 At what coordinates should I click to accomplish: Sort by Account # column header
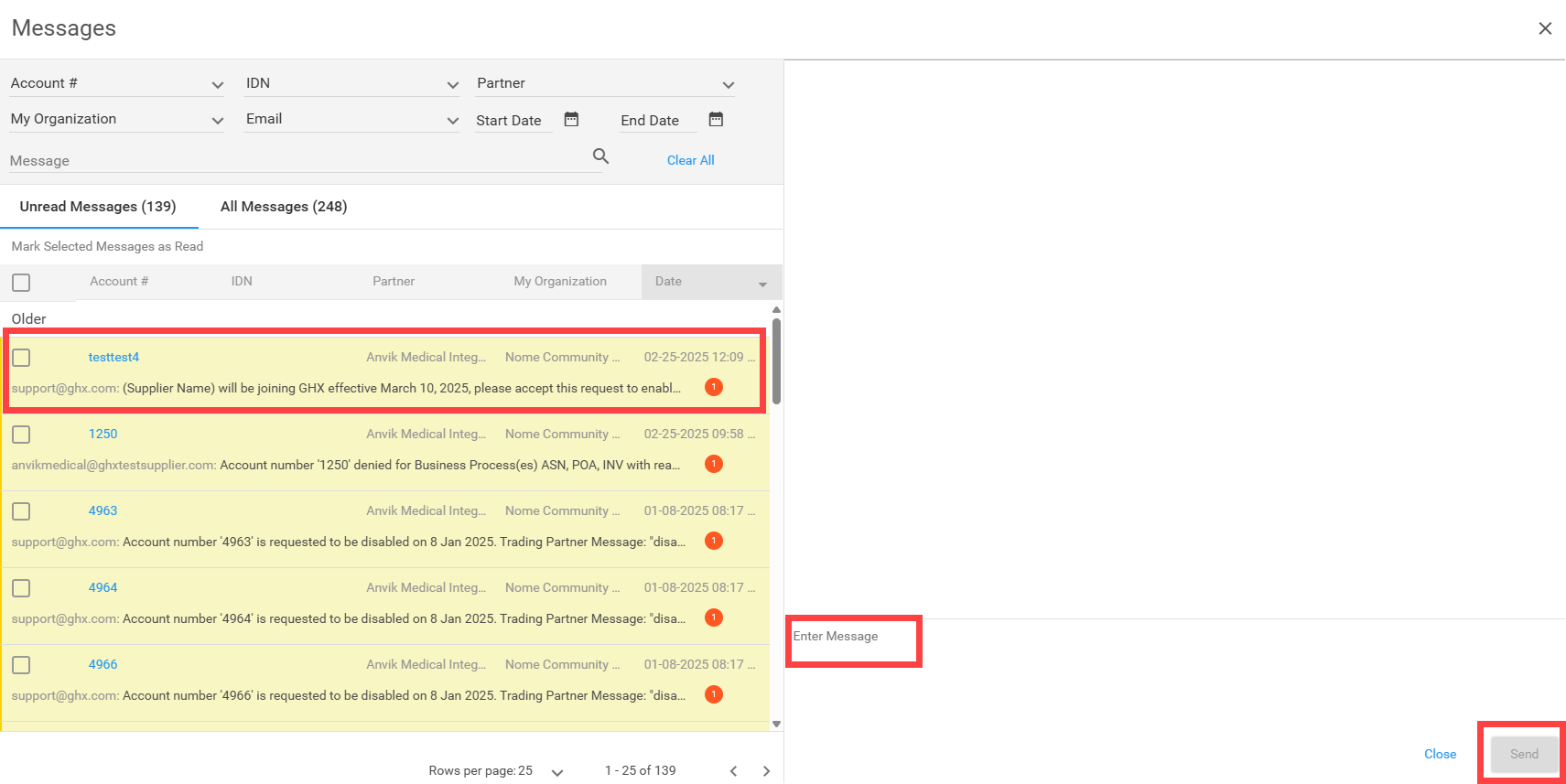click(x=119, y=282)
